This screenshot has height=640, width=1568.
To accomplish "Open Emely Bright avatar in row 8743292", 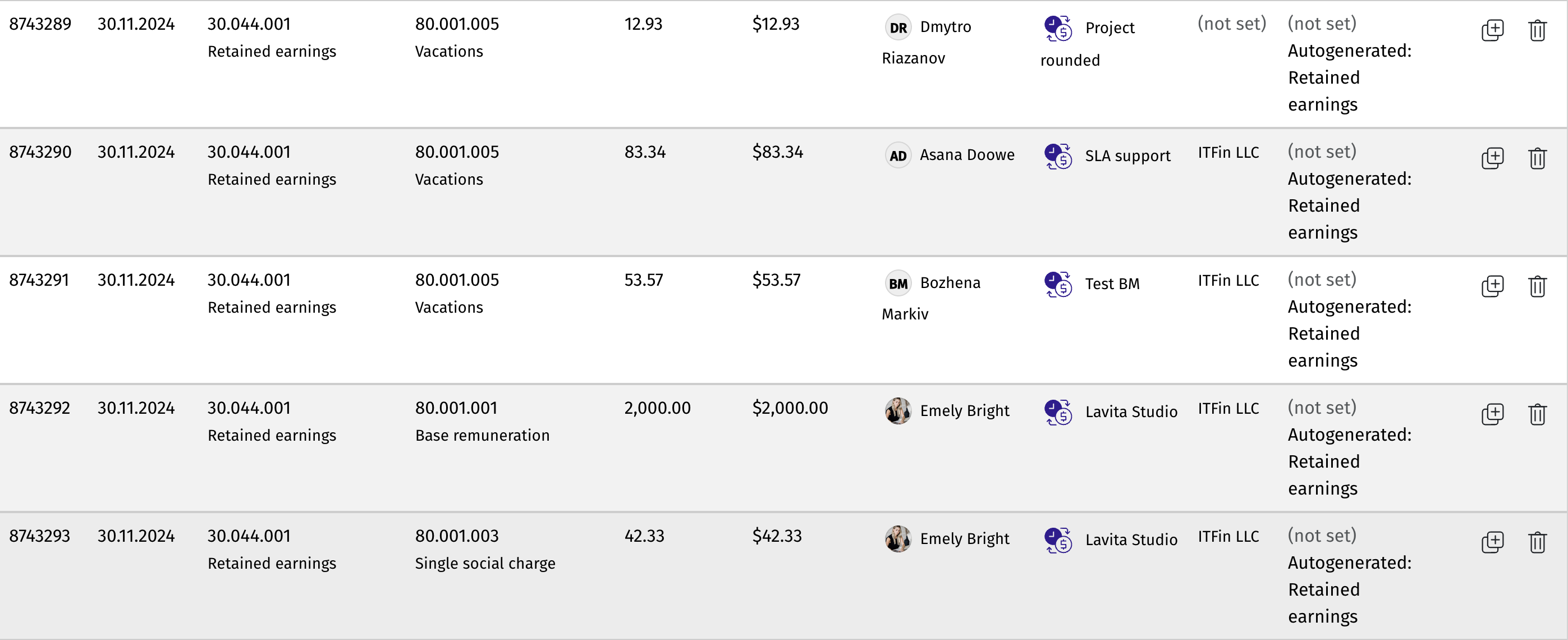I will tap(898, 411).
